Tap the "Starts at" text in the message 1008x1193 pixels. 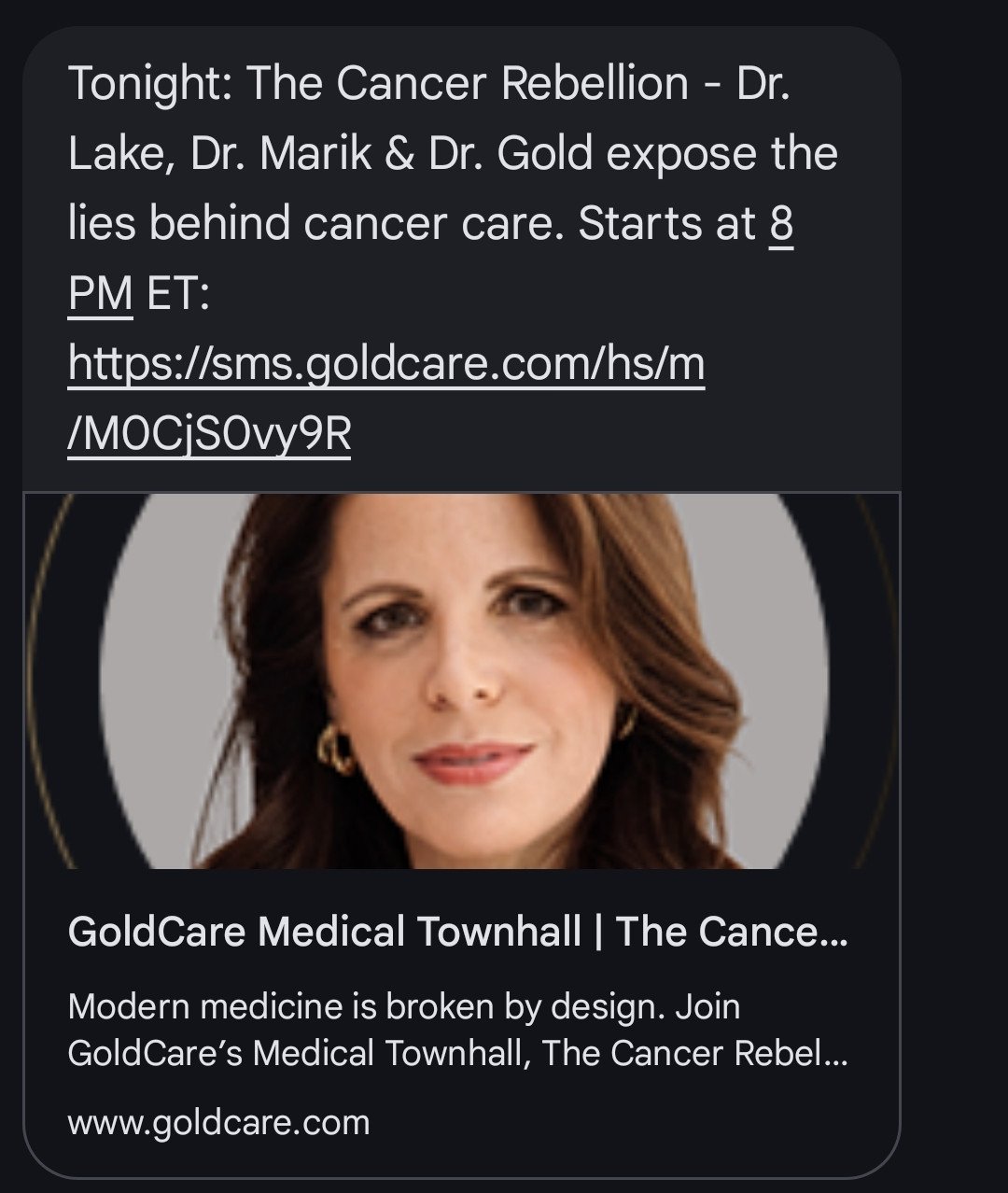click(667, 224)
